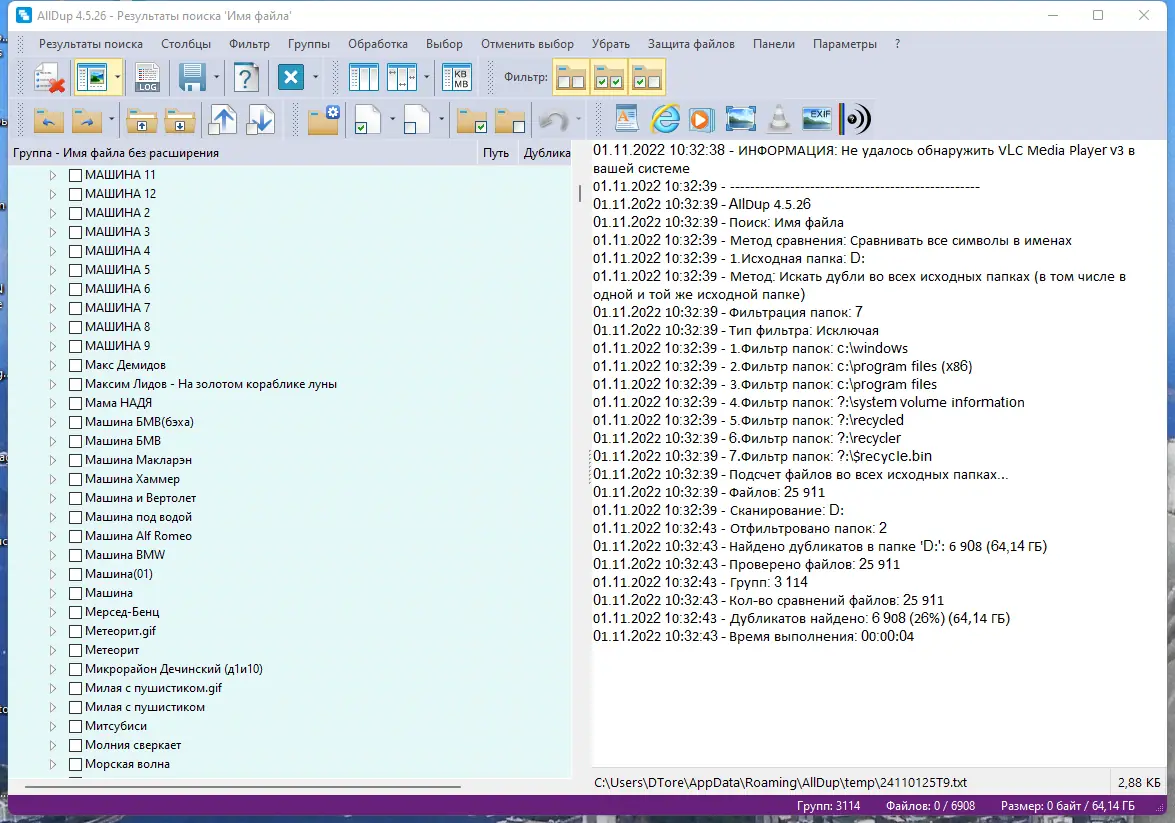Click the temp log file path in status bar
This screenshot has width=1175, height=823.
pos(780,783)
